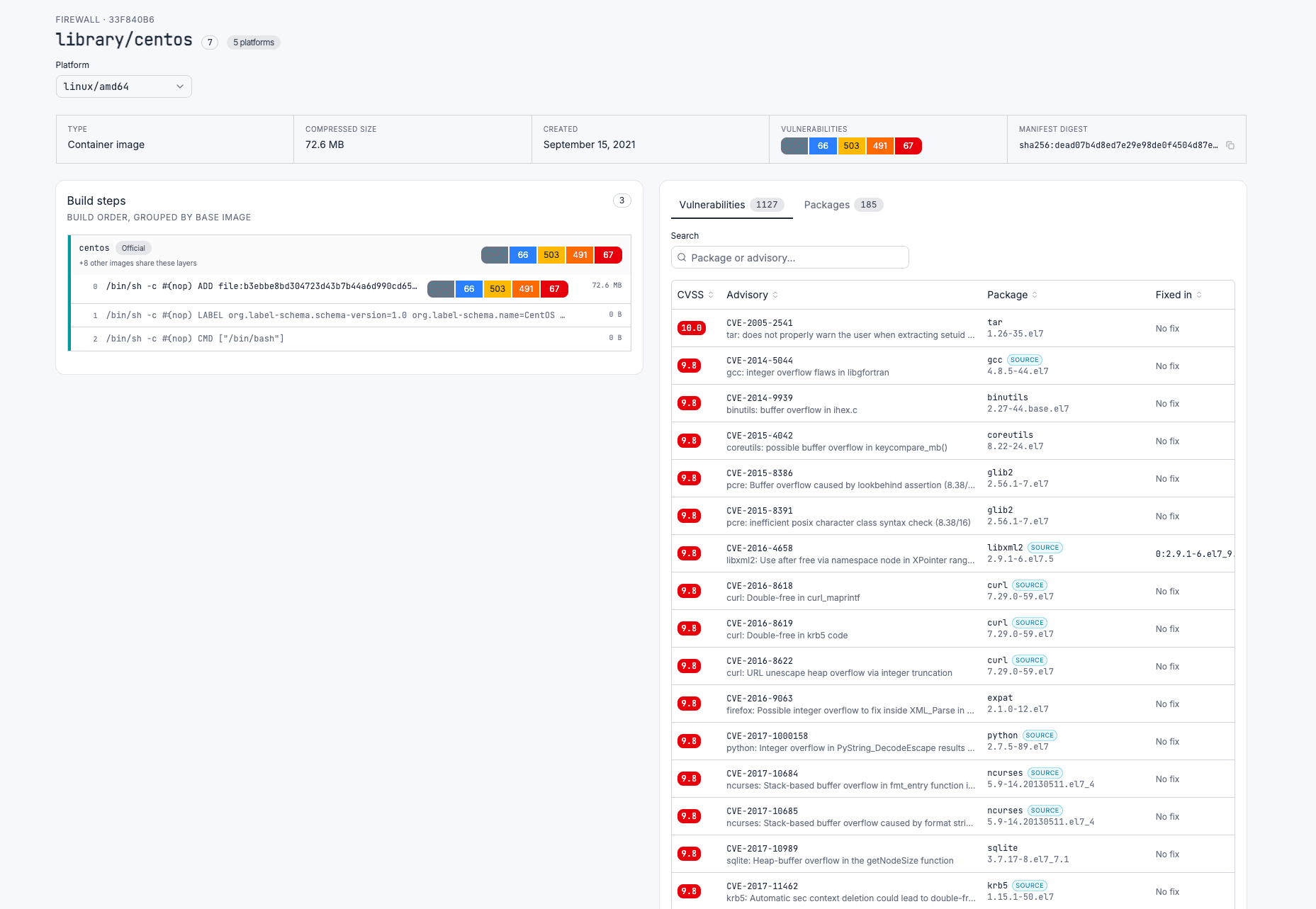Open advisory CVE-2014-9939
The width and height of the screenshot is (1316, 909).
[760, 398]
